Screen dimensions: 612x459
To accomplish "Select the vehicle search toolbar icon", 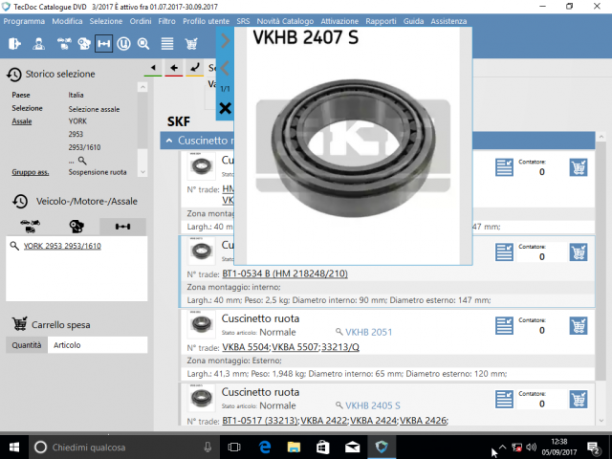I will point(64,43).
